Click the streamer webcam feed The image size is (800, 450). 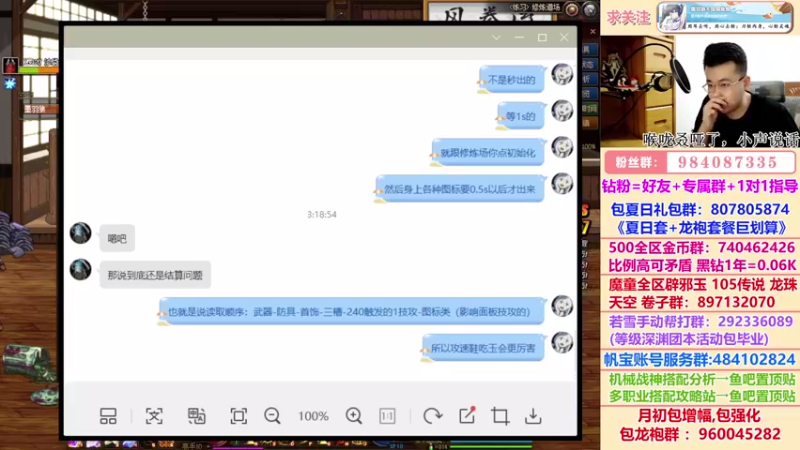(700, 91)
